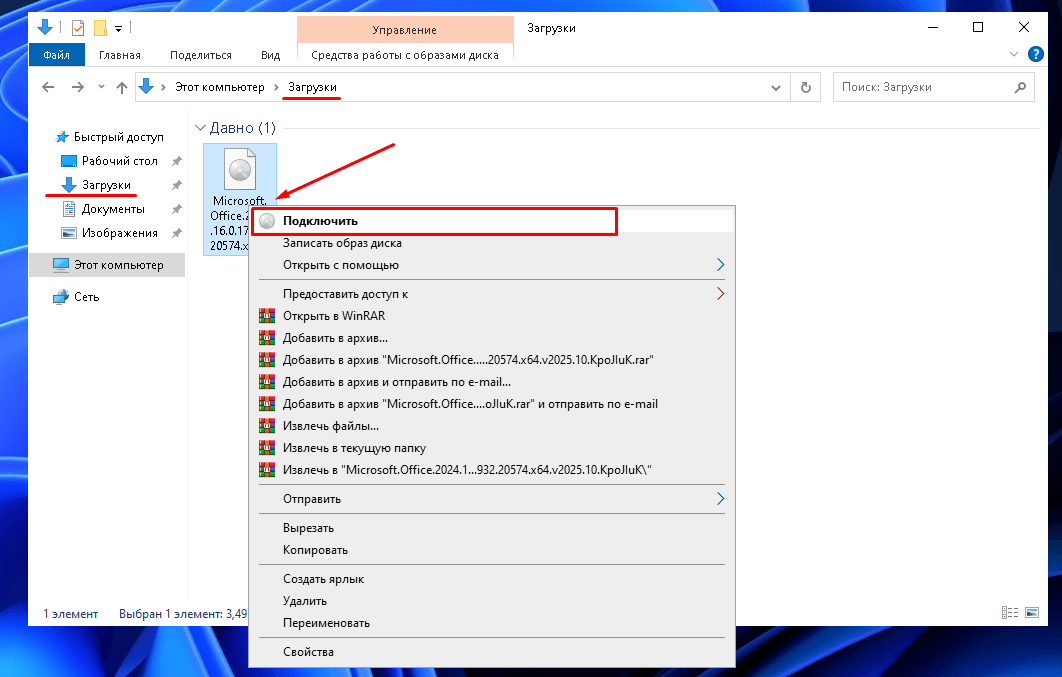Switch to details view icon in status bar

pos(1010,613)
